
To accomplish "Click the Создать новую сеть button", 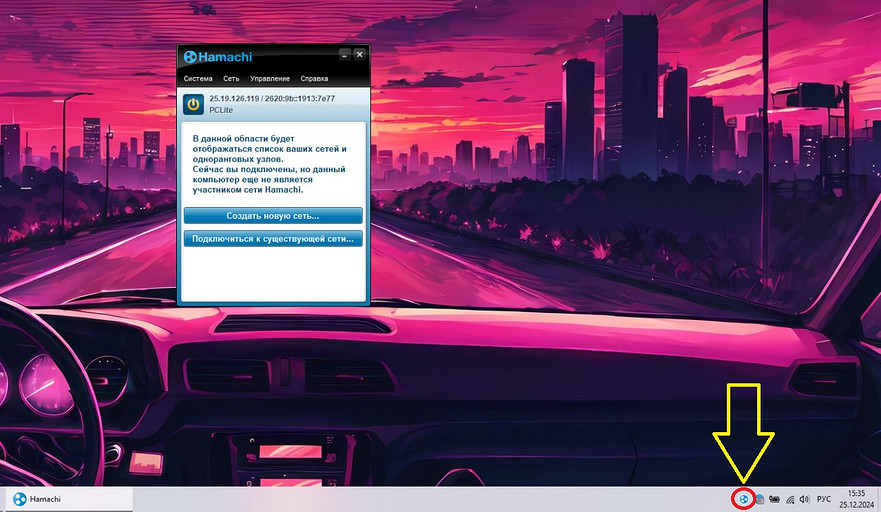I will pyautogui.click(x=272, y=216).
